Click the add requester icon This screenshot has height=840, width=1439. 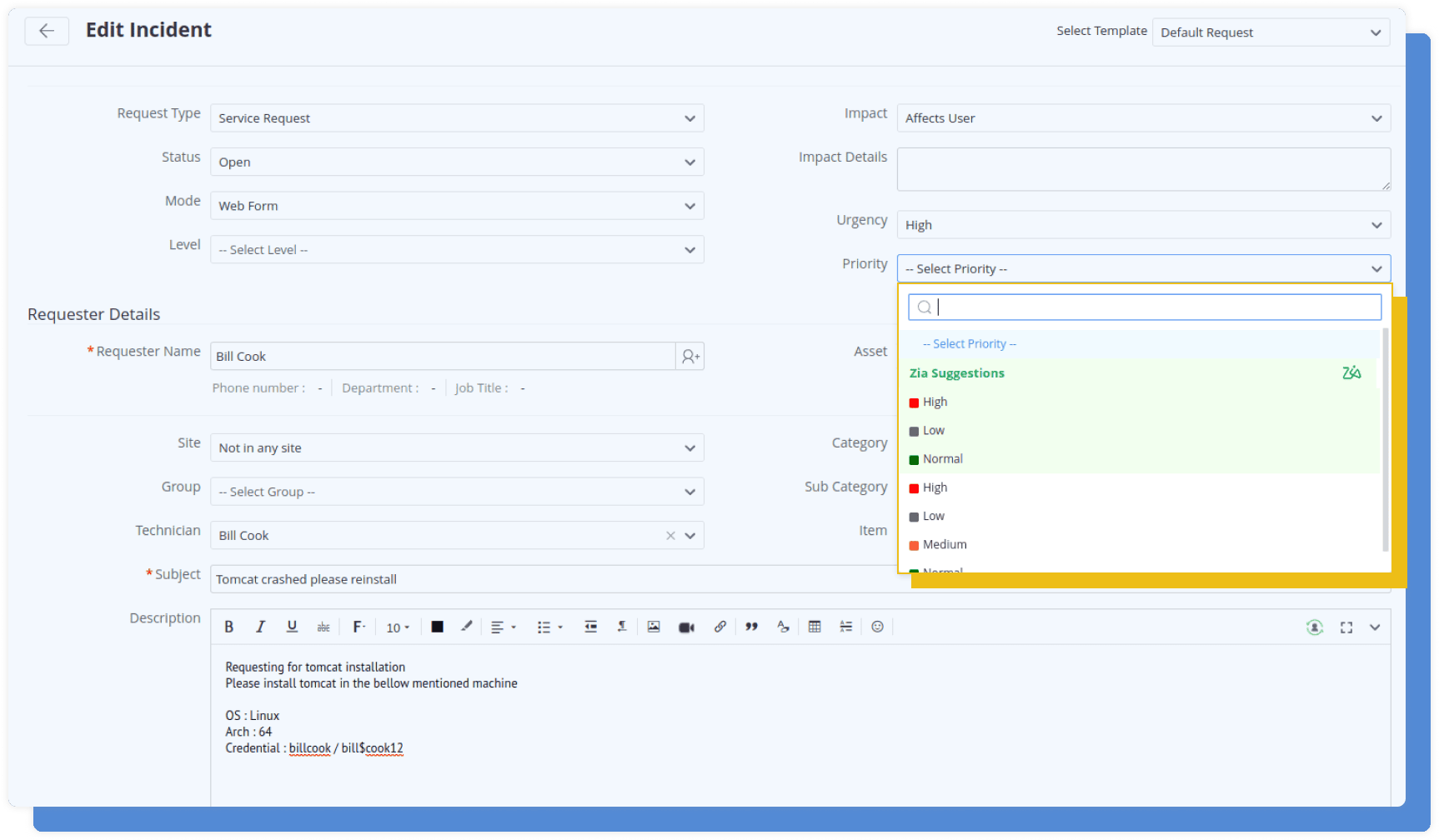tap(690, 357)
